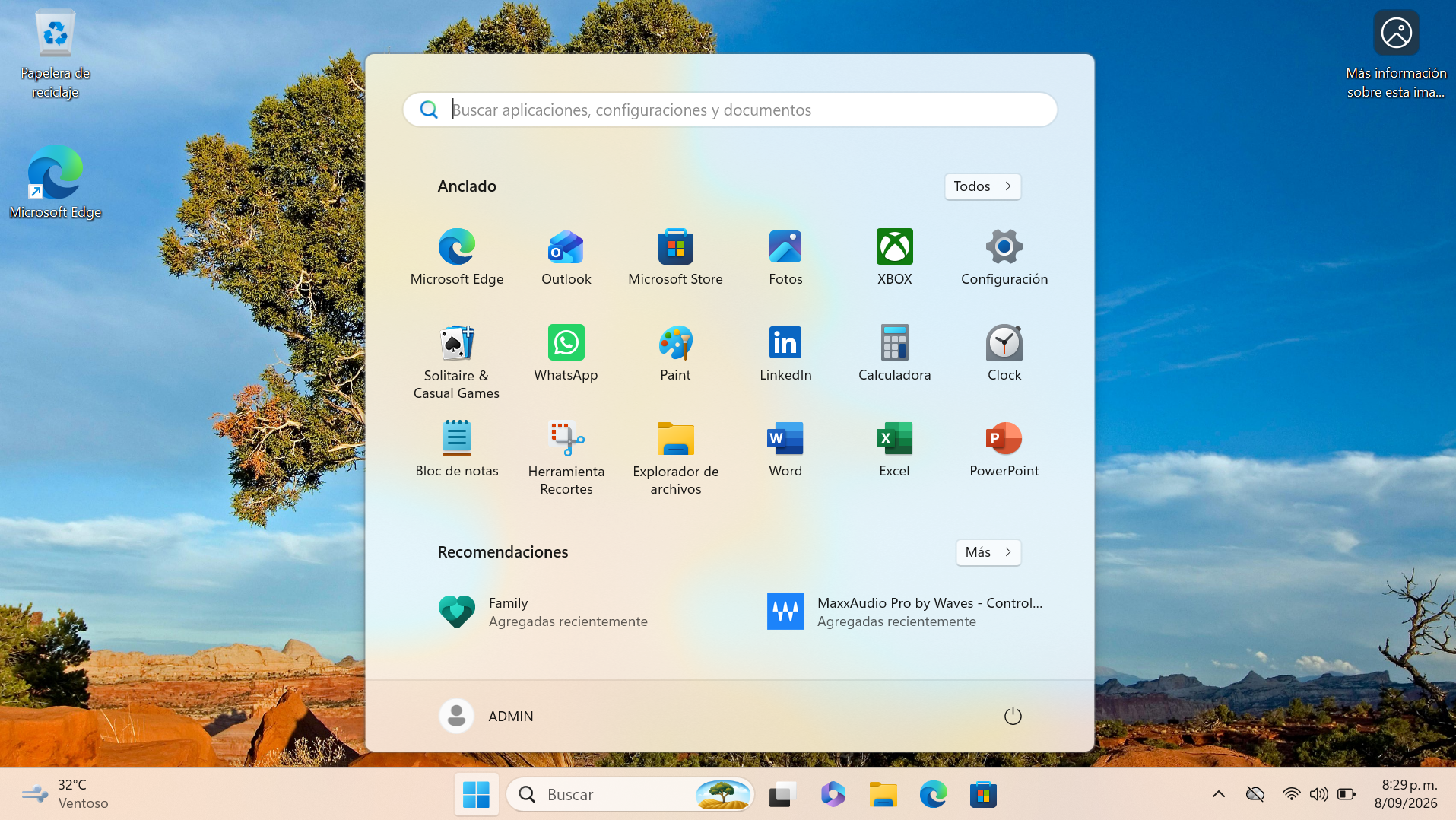Open Excel from pinned apps
Image resolution: width=1456 pixels, height=820 pixels.
coord(895,449)
